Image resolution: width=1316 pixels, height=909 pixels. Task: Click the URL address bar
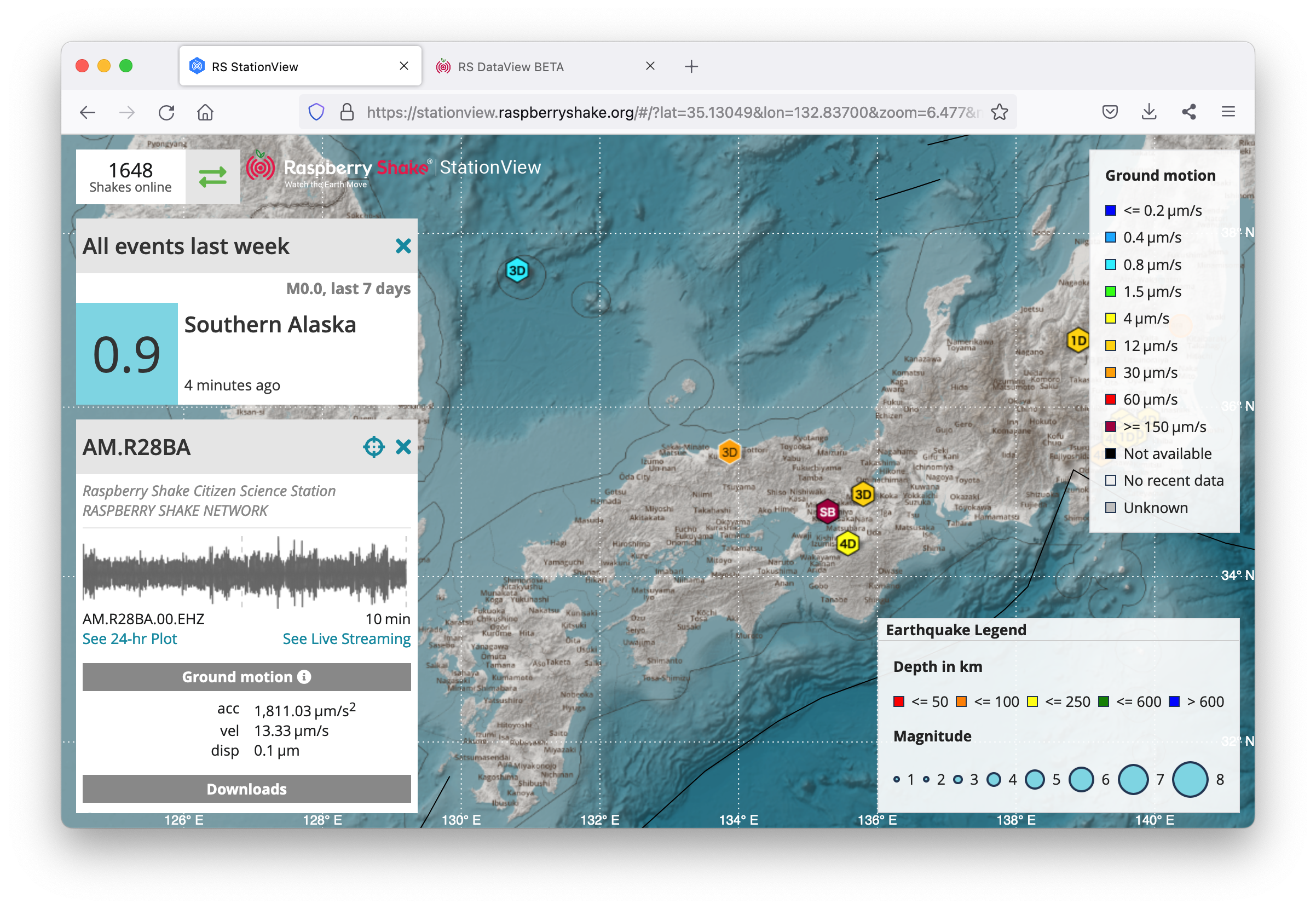point(657,112)
